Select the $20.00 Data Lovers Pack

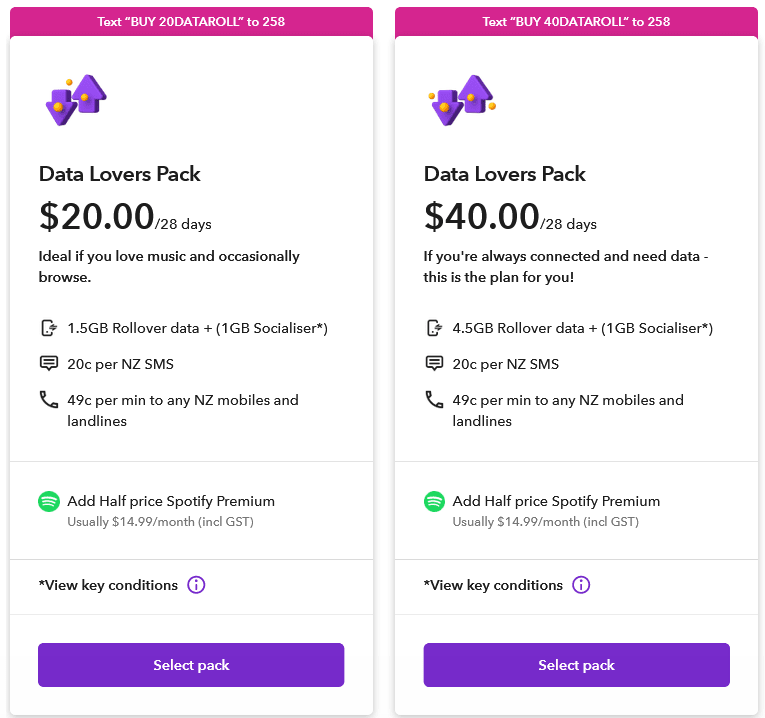pos(191,665)
